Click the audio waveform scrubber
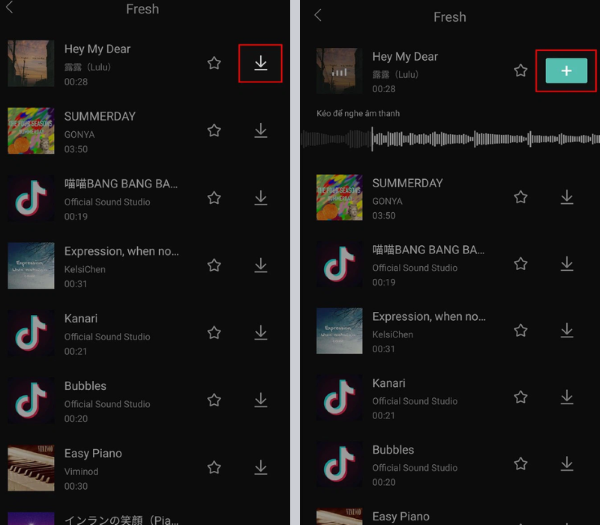 pos(450,139)
